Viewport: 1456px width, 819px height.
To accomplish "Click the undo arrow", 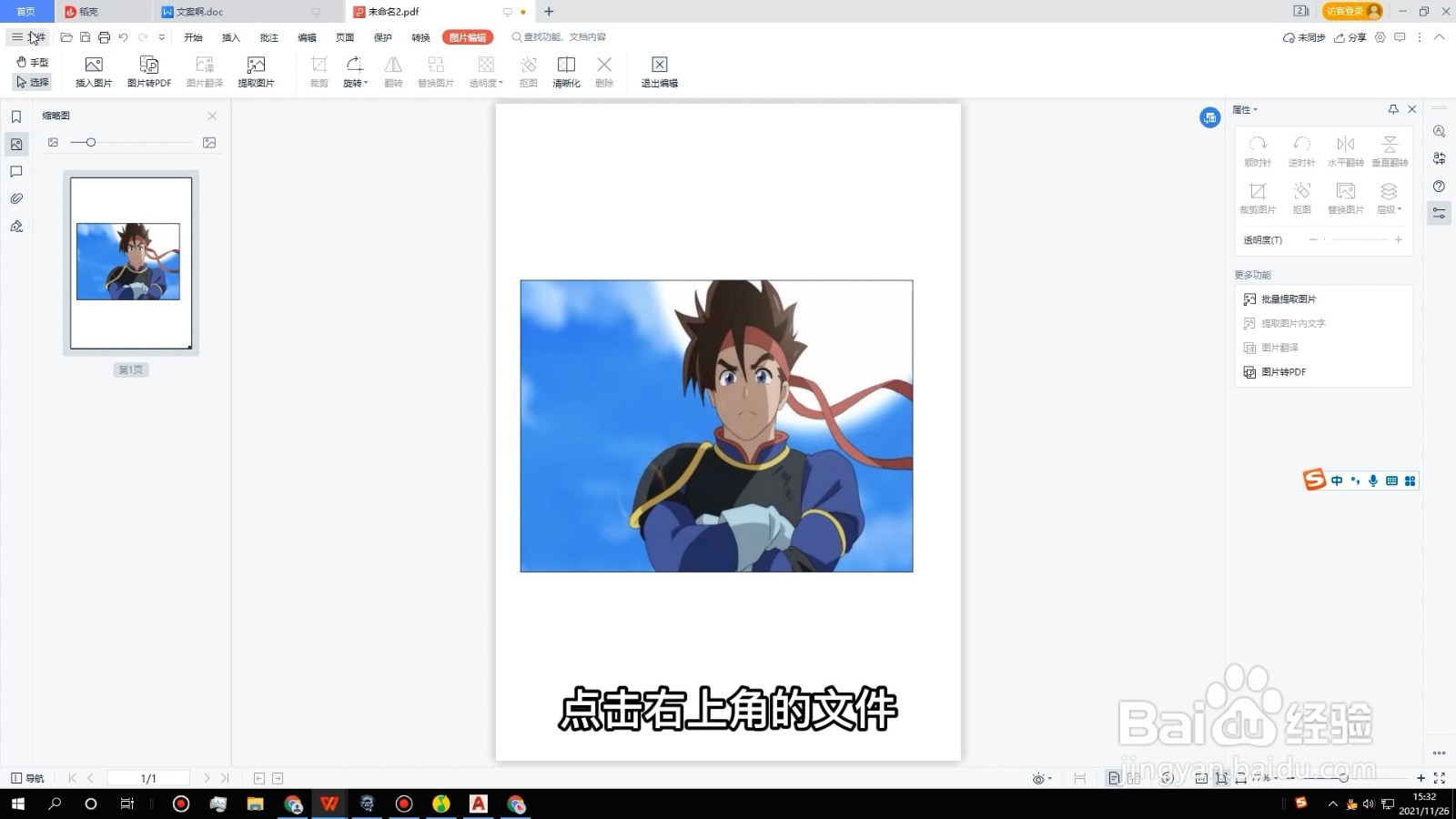I will [123, 37].
